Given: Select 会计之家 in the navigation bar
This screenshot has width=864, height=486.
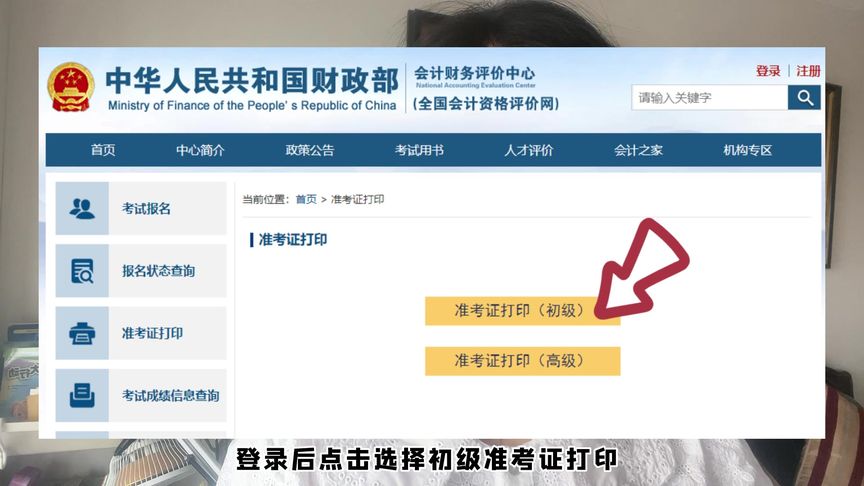Looking at the screenshot, I should point(638,150).
